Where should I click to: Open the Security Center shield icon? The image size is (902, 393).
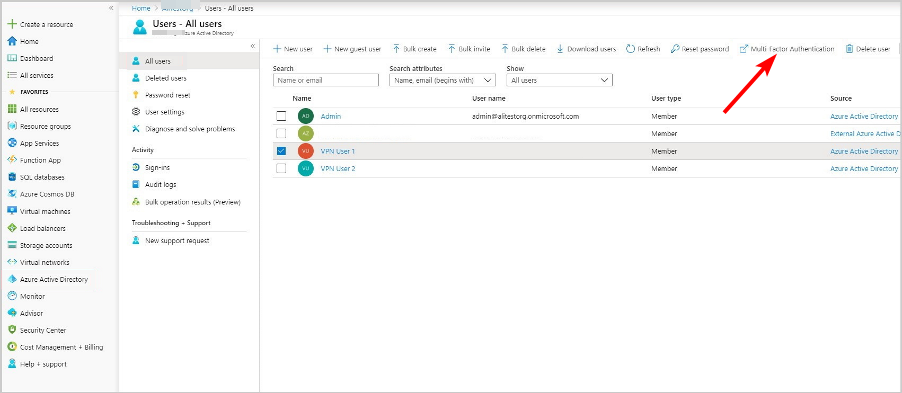(12, 330)
